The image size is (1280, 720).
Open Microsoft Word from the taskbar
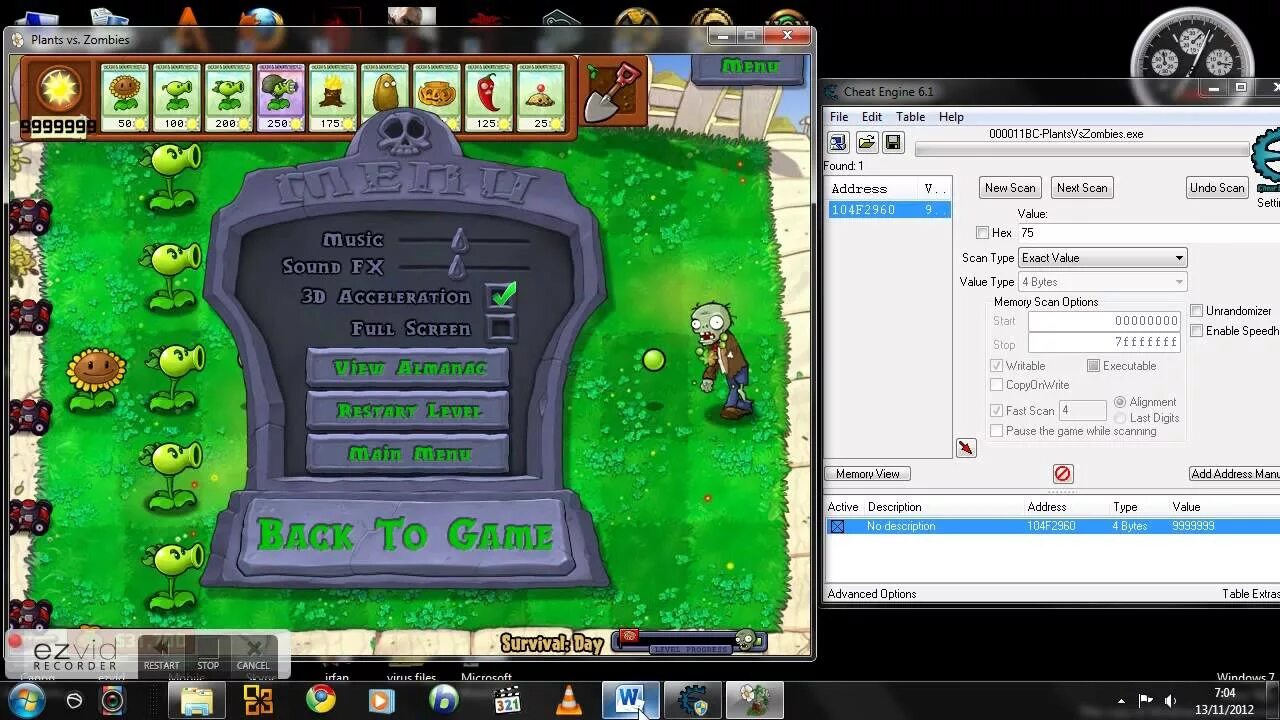click(631, 699)
